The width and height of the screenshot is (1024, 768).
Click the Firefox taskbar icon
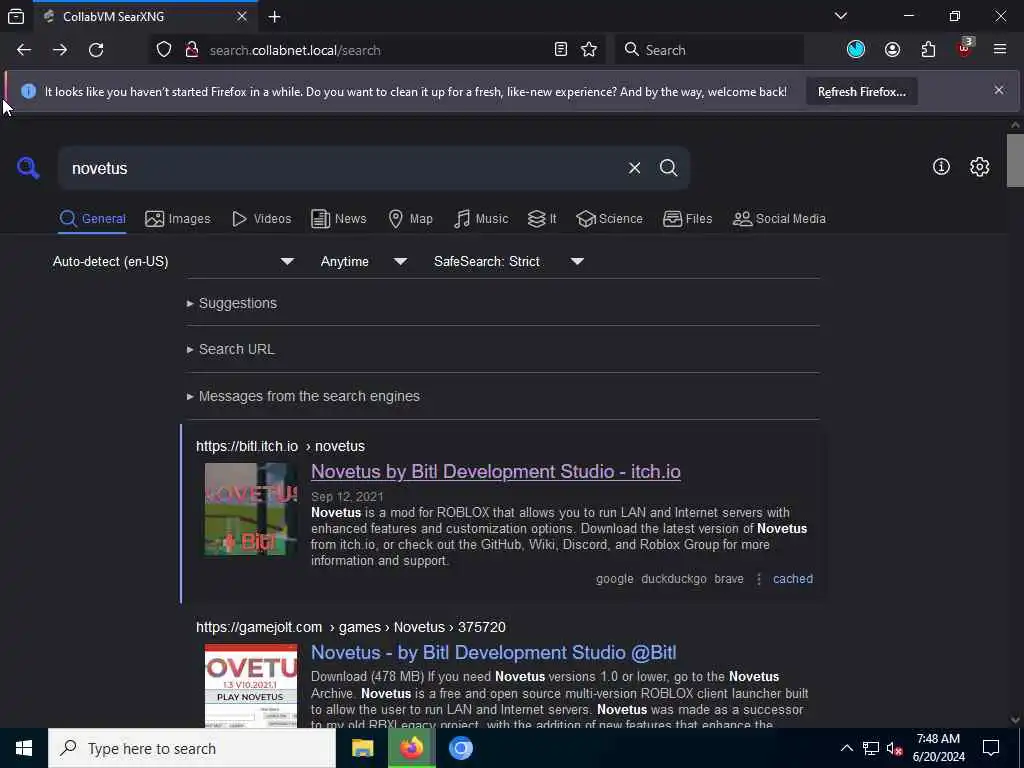pyautogui.click(x=411, y=748)
